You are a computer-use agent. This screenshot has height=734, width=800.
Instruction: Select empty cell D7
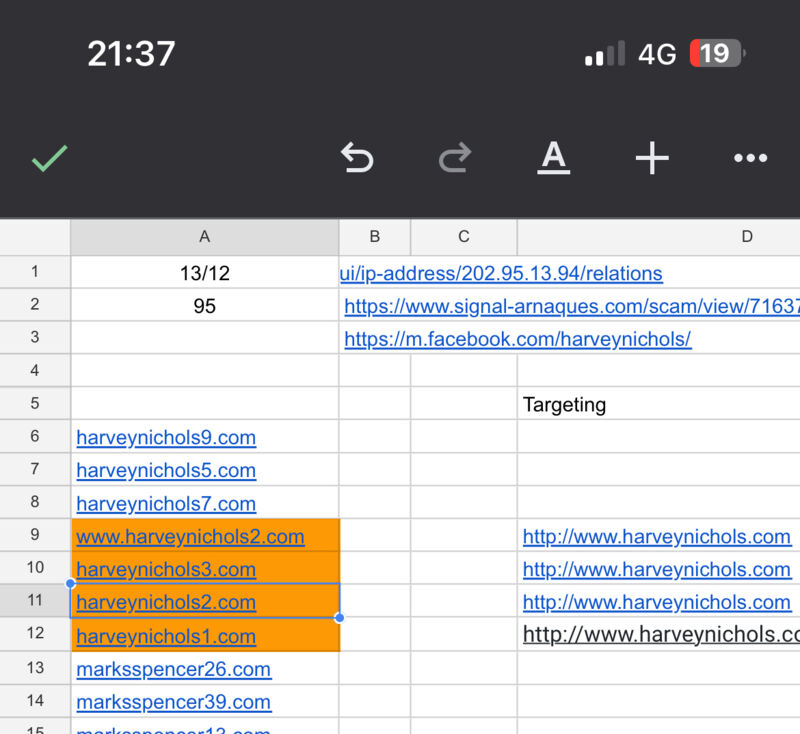click(x=659, y=469)
